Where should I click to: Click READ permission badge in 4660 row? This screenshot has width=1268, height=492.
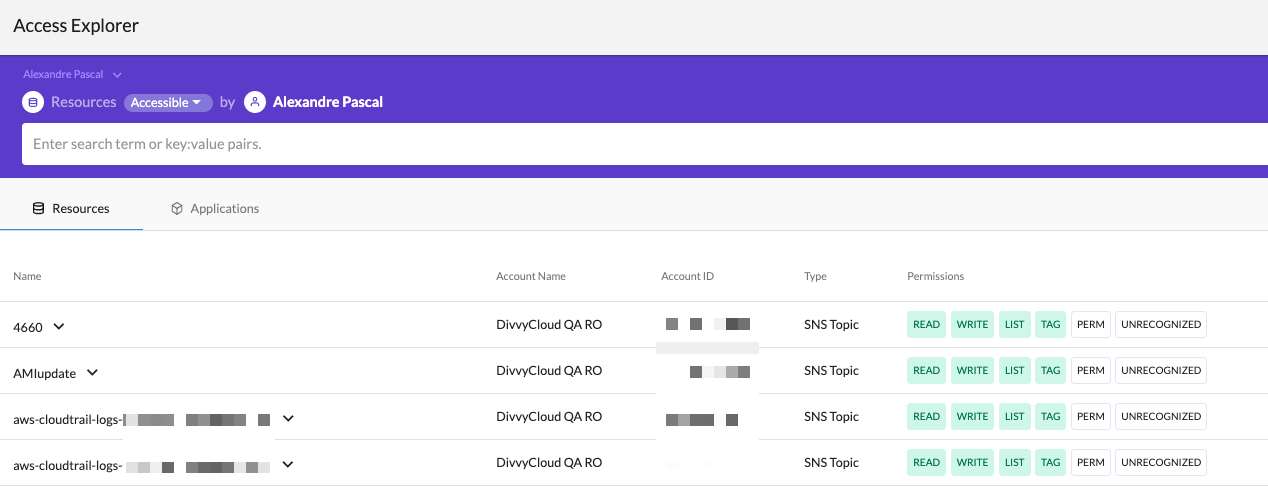[x=927, y=325]
